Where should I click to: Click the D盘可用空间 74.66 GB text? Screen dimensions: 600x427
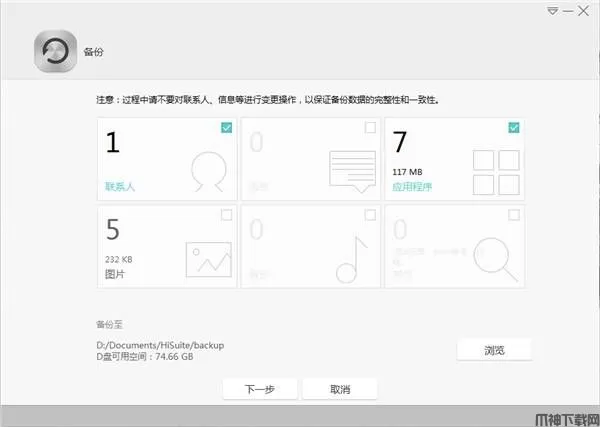[x=145, y=357]
